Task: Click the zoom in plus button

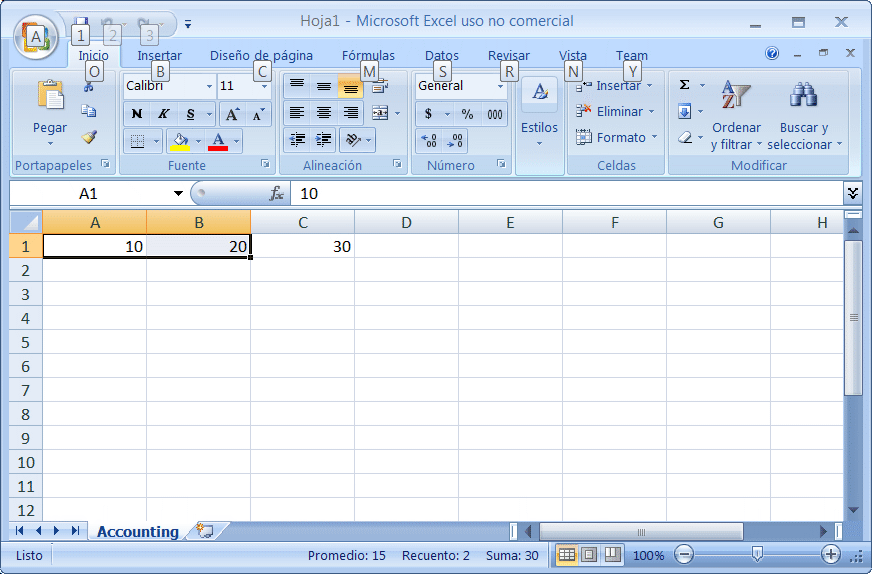Action: click(x=830, y=555)
